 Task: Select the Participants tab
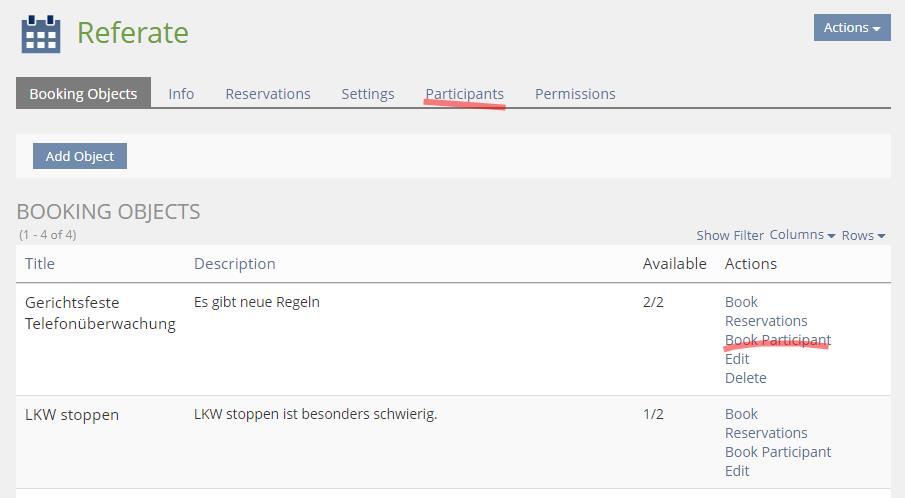(464, 94)
